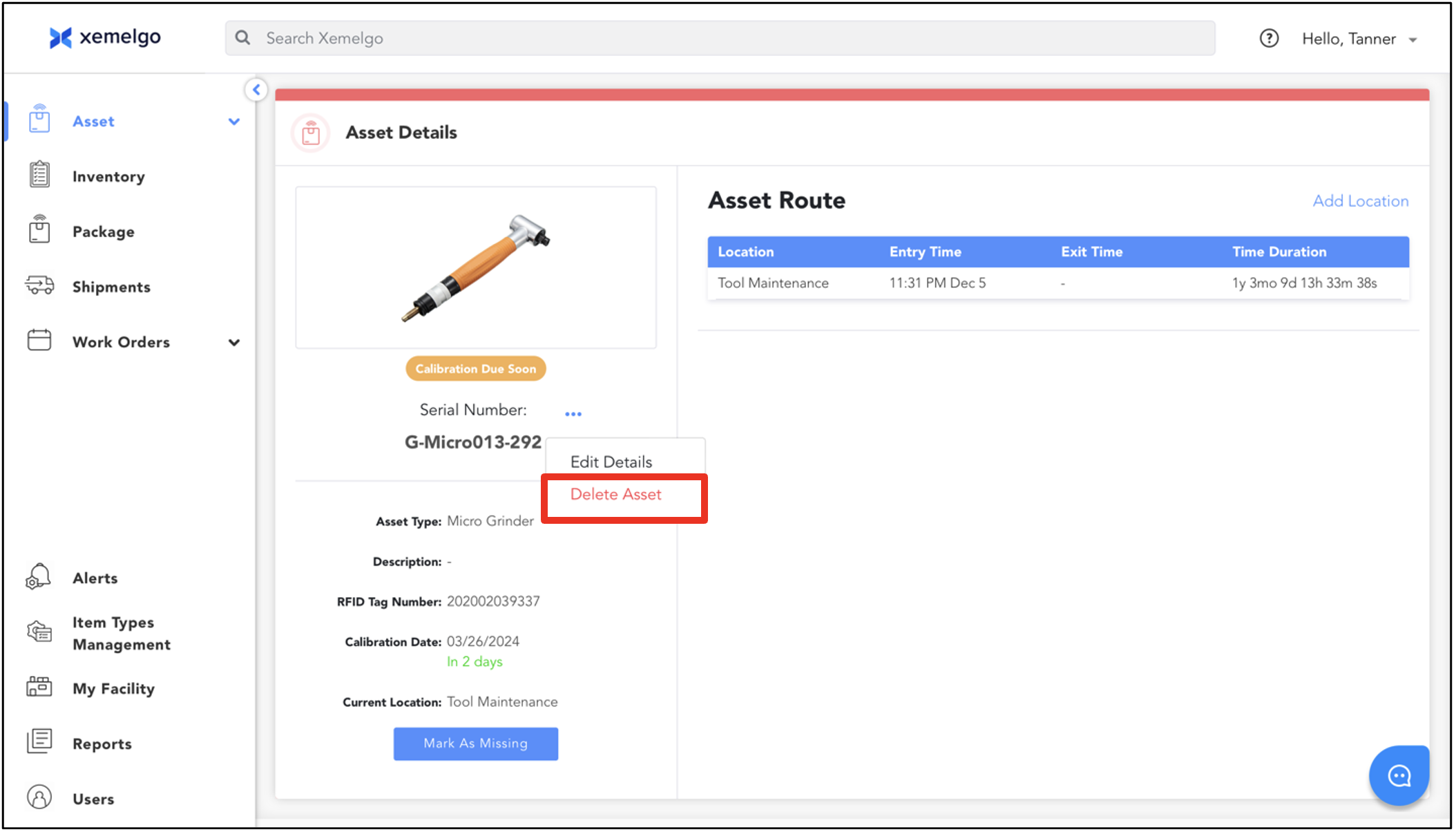Click the Alerts bell icon
The width and height of the screenshot is (1456, 832).
(39, 576)
